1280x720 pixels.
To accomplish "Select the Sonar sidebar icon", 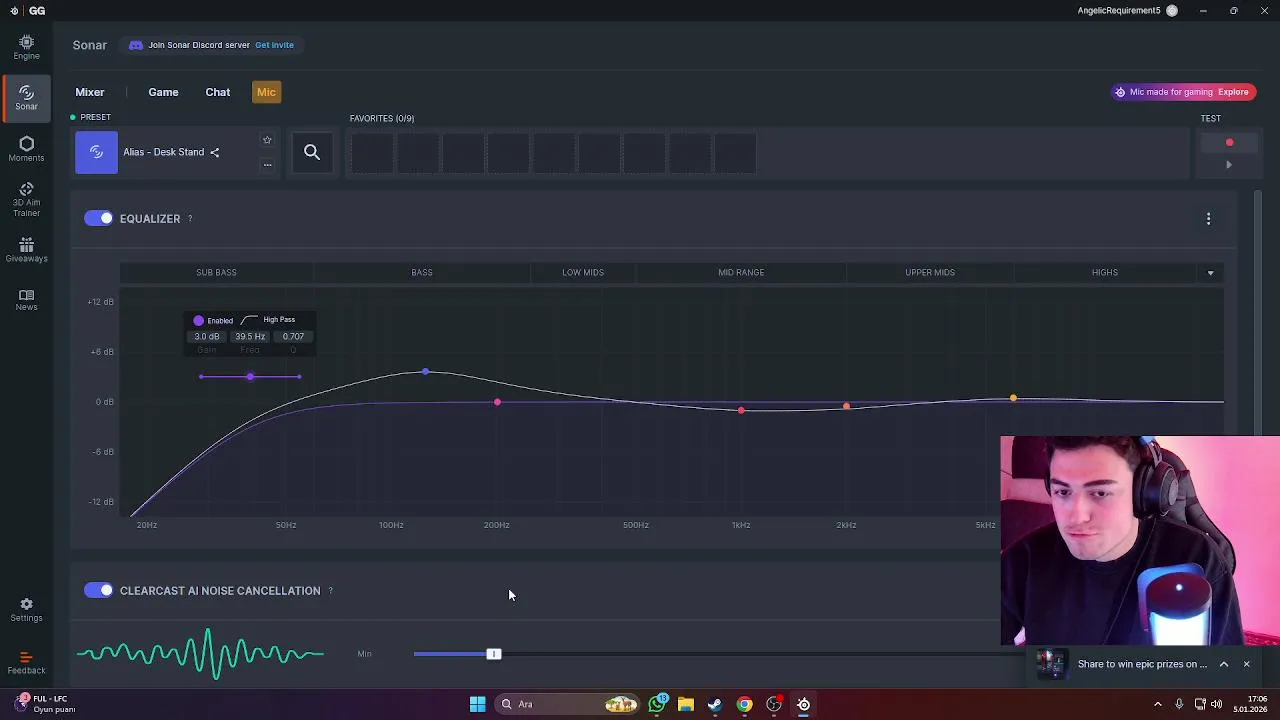I will pyautogui.click(x=26, y=97).
